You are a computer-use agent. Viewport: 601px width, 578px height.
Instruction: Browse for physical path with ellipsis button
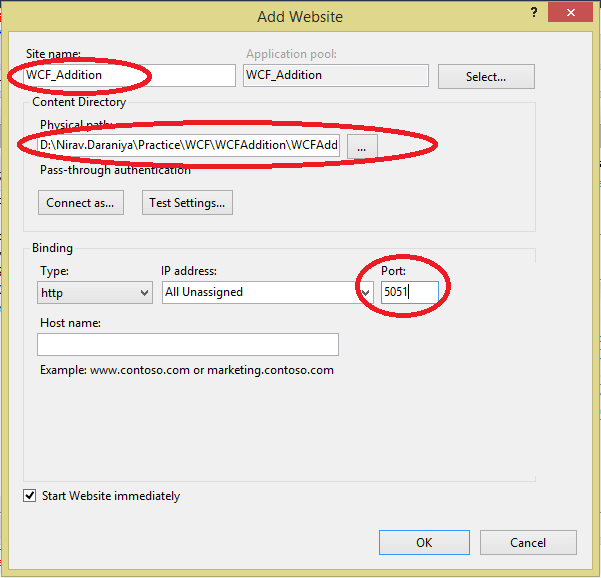tap(362, 146)
